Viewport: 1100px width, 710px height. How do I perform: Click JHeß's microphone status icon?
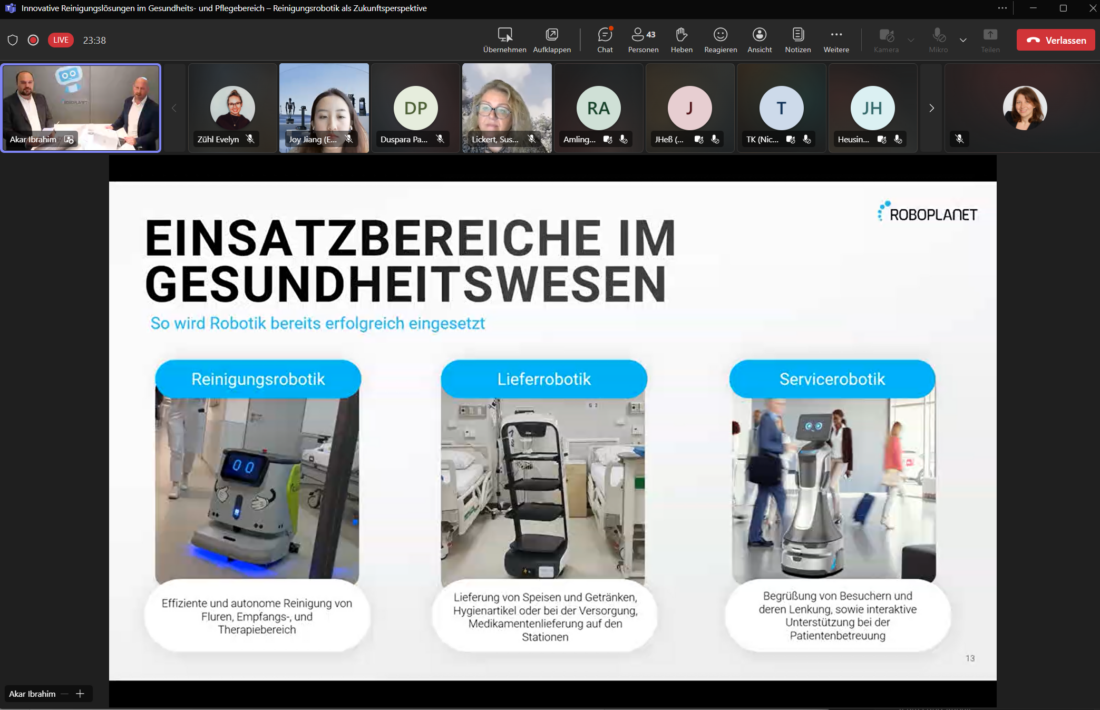click(x=715, y=140)
